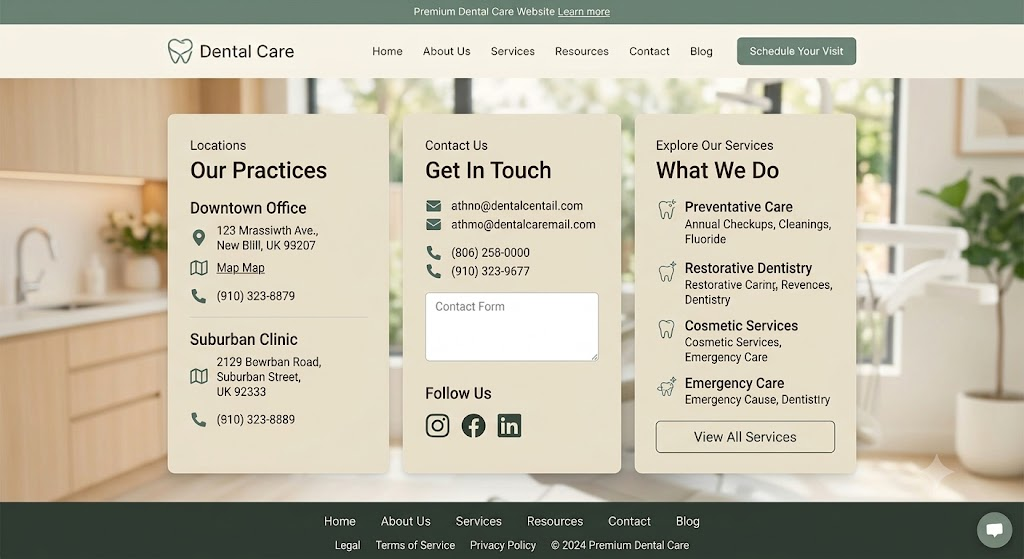1024x559 pixels.
Task: Open Resources in the footer
Action: tap(555, 521)
